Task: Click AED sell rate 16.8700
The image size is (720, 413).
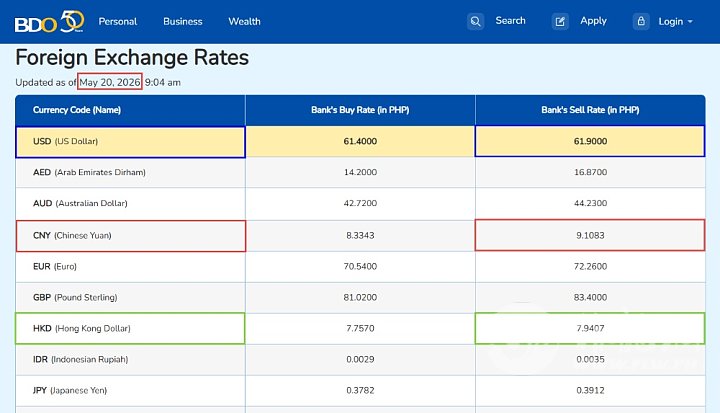Action: [590, 172]
